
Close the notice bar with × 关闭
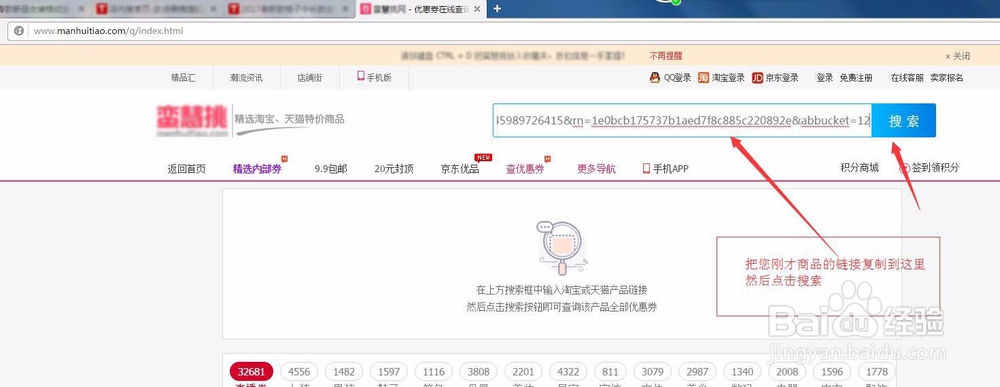tap(957, 56)
